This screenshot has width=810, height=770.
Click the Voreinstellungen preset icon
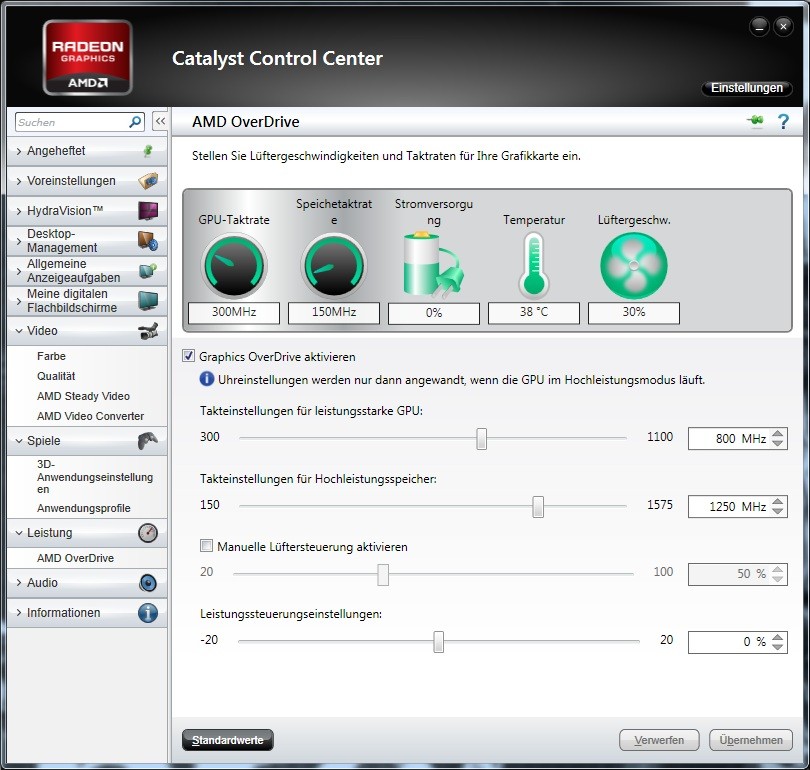point(148,181)
